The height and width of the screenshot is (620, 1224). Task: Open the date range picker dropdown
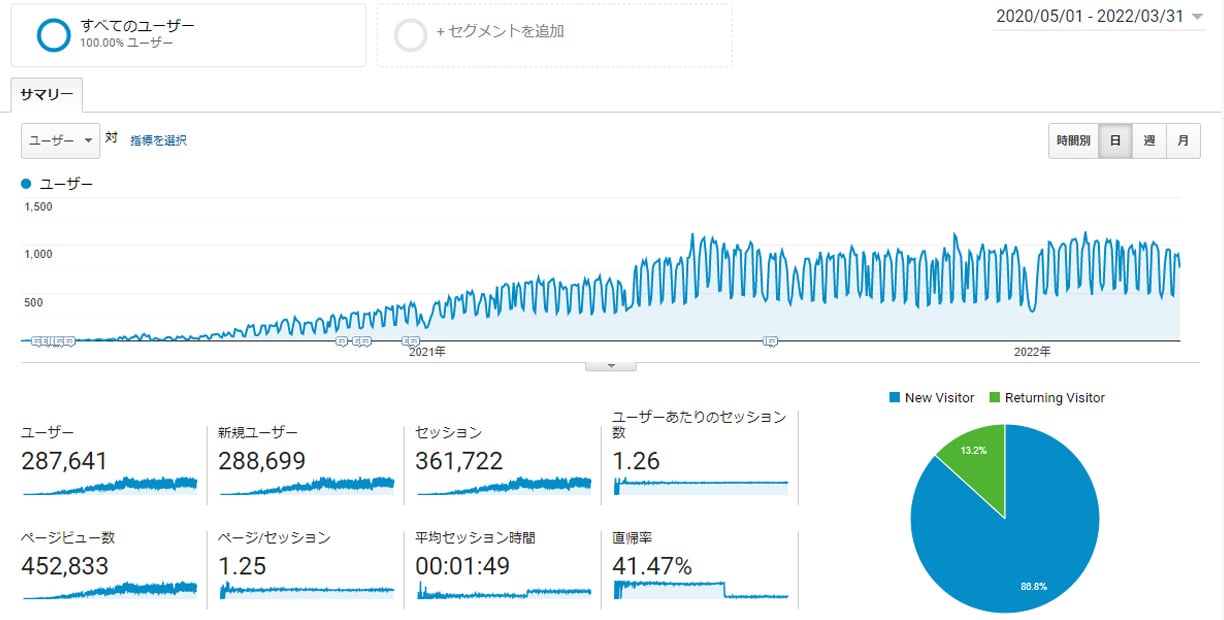(x=1097, y=16)
